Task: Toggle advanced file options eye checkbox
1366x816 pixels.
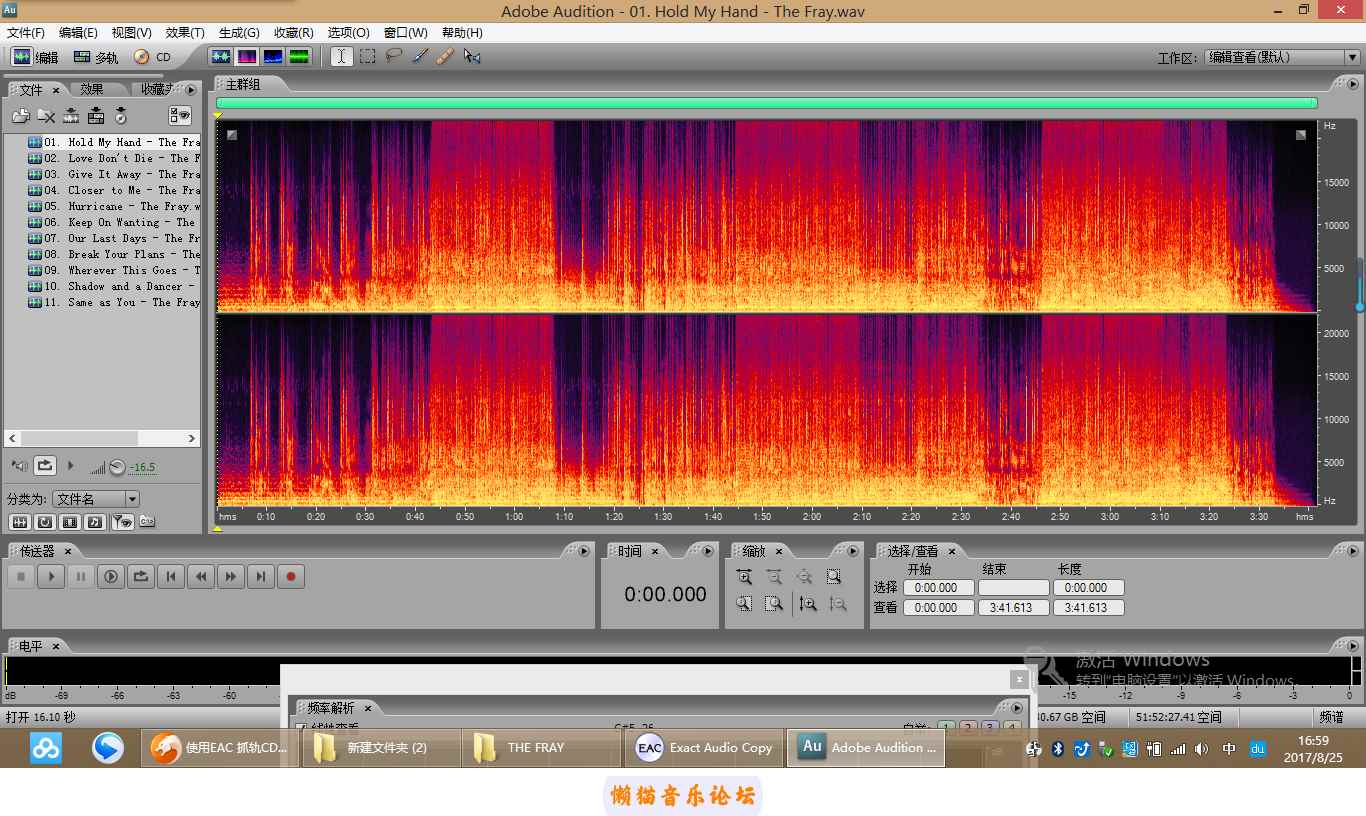Action: pyautogui.click(x=180, y=116)
